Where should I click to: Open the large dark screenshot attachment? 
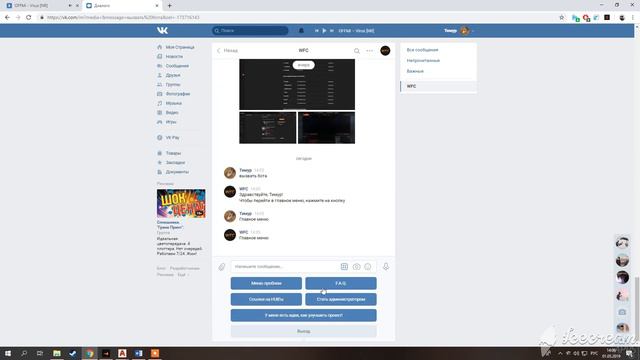(297, 84)
